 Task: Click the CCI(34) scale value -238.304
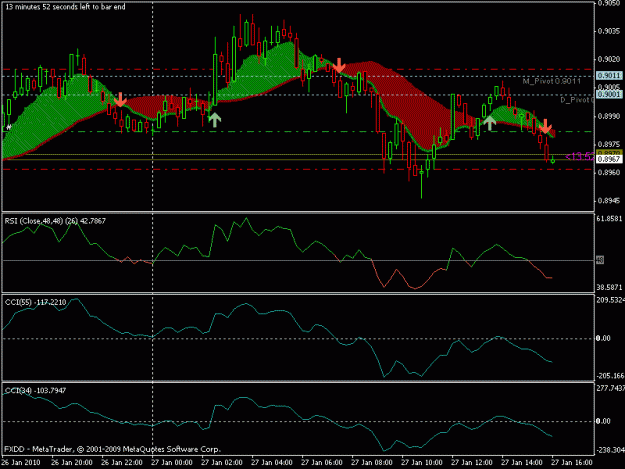click(610, 450)
